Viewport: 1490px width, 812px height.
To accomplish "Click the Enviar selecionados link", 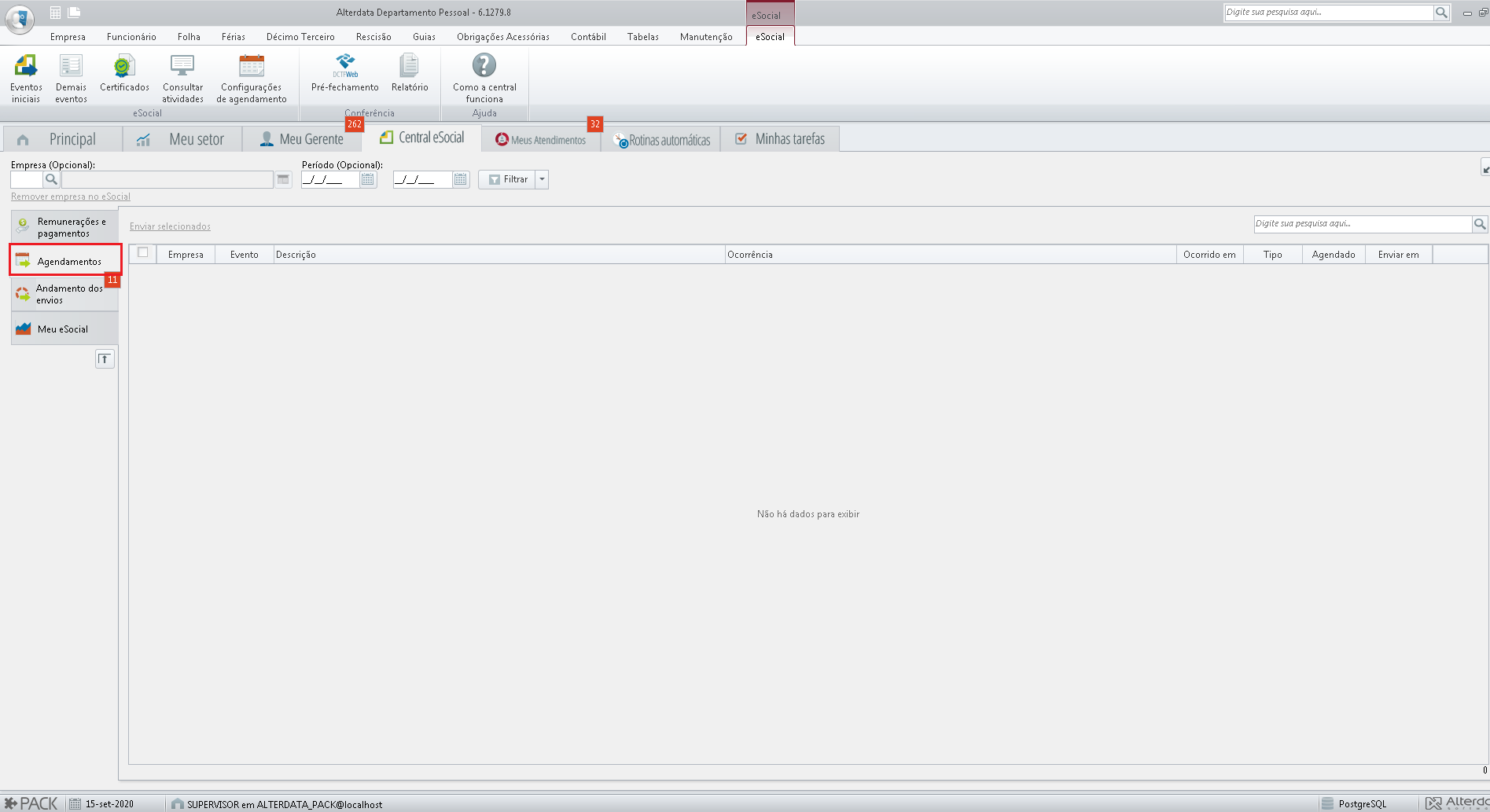I will [x=170, y=226].
